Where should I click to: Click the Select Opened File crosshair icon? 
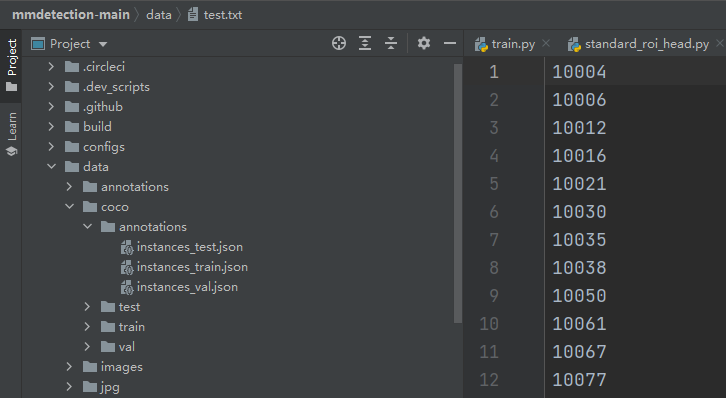[339, 44]
